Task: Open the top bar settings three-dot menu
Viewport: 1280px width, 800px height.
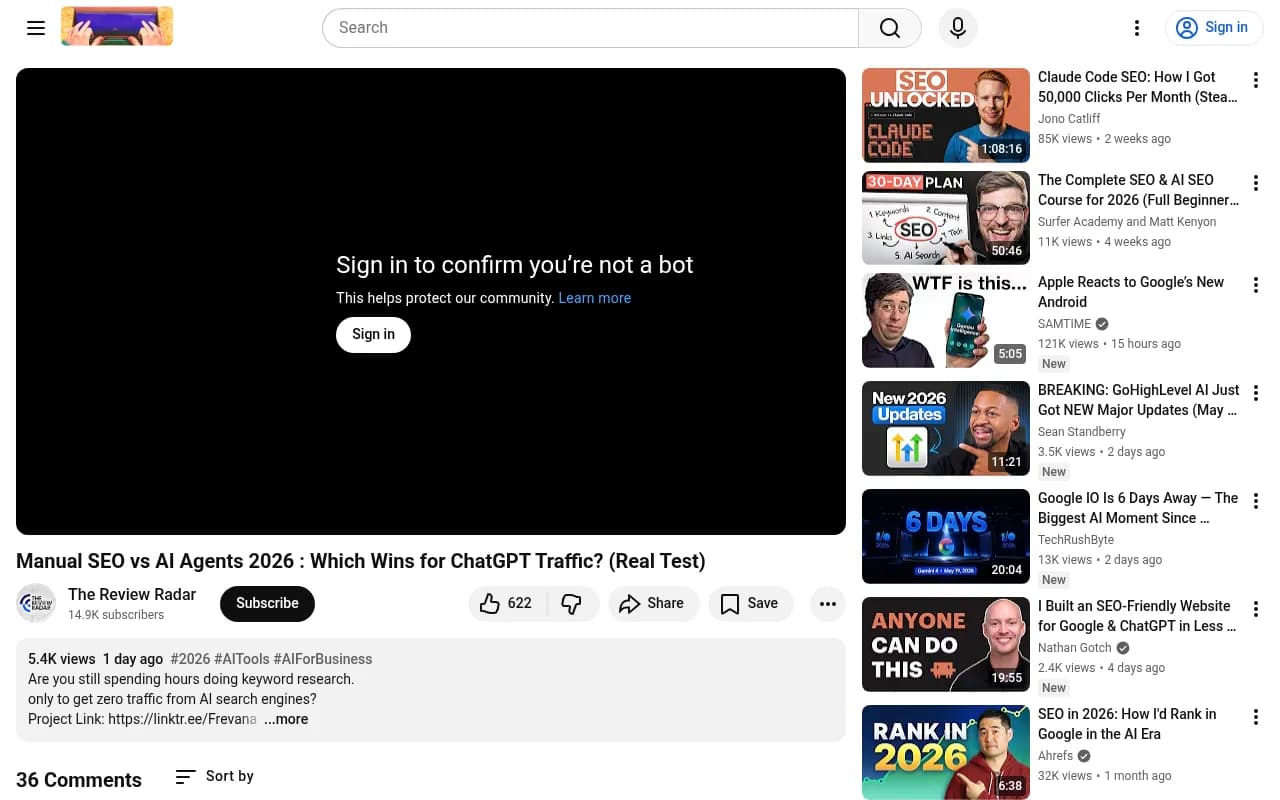Action: [1137, 28]
